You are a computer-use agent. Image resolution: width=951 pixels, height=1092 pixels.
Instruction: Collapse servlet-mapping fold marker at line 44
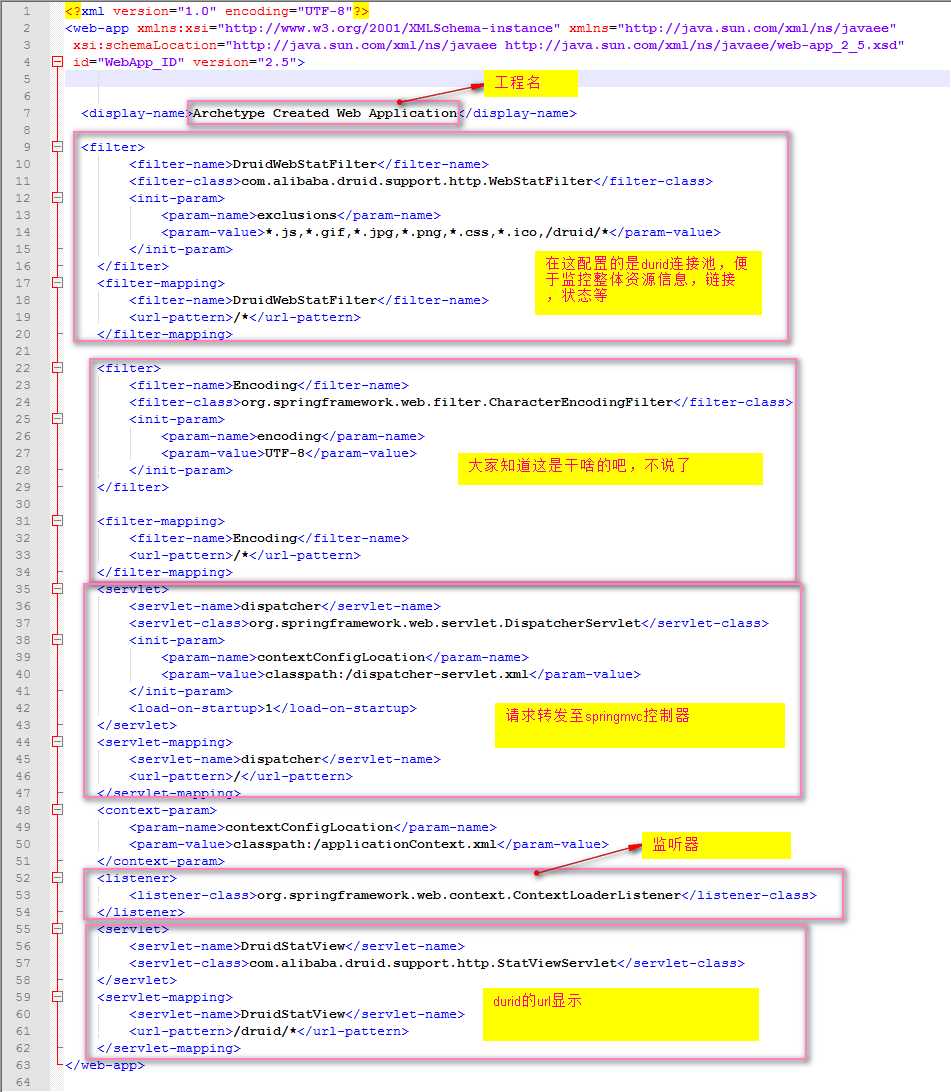[57, 742]
